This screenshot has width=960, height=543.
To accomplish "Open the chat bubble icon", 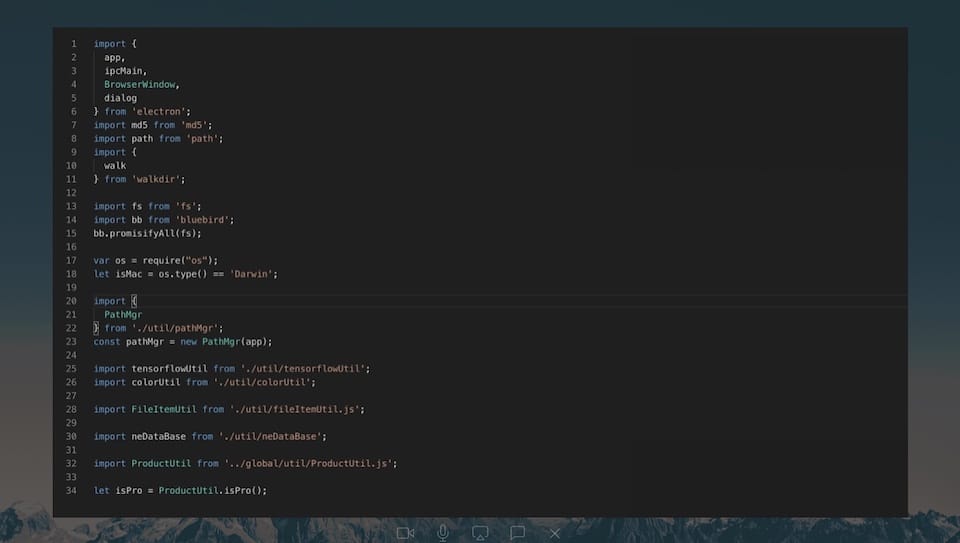I will click(517, 533).
